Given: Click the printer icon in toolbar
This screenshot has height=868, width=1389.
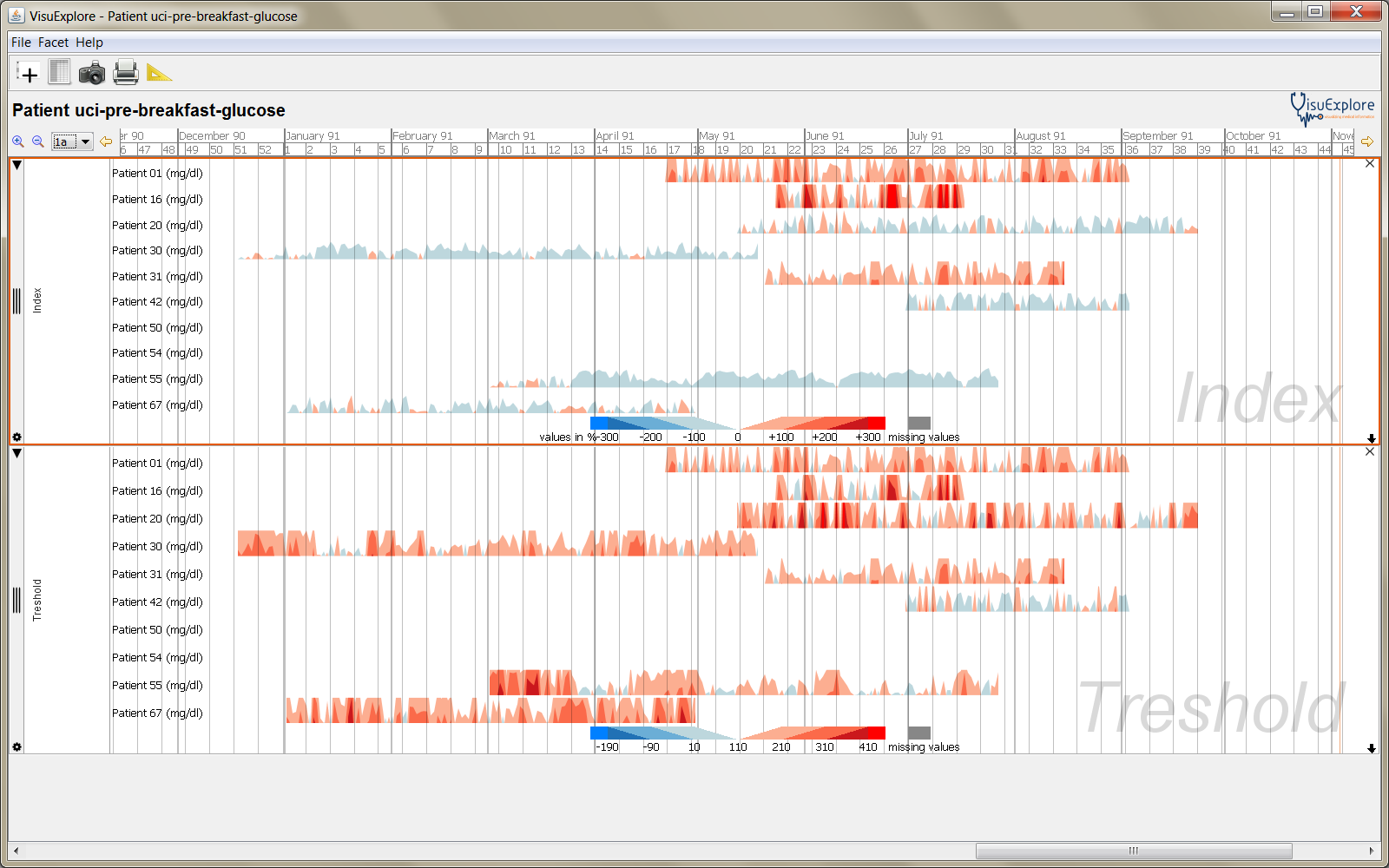Looking at the screenshot, I should pos(125,73).
